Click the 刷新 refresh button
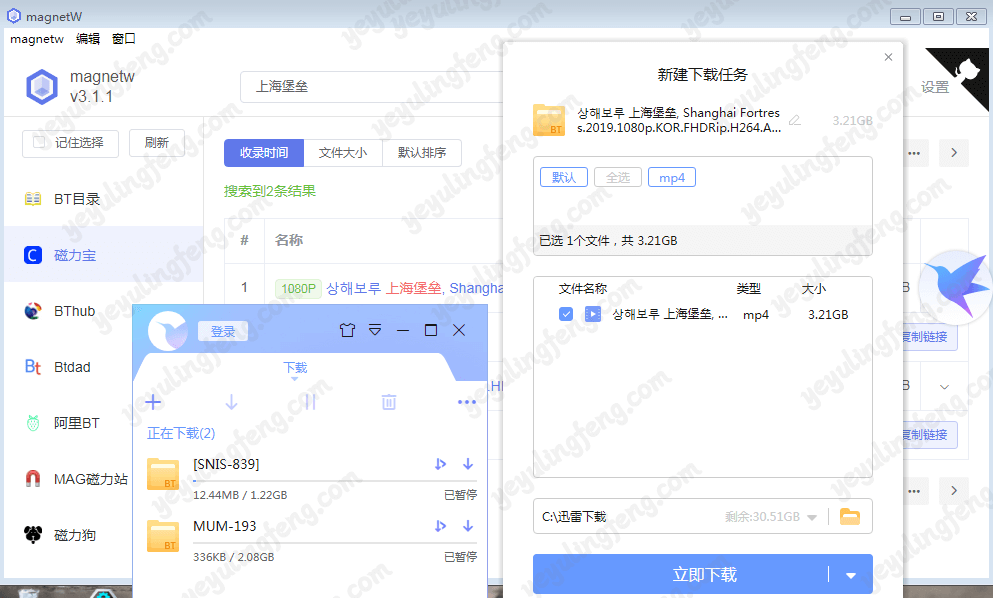 pyautogui.click(x=156, y=143)
